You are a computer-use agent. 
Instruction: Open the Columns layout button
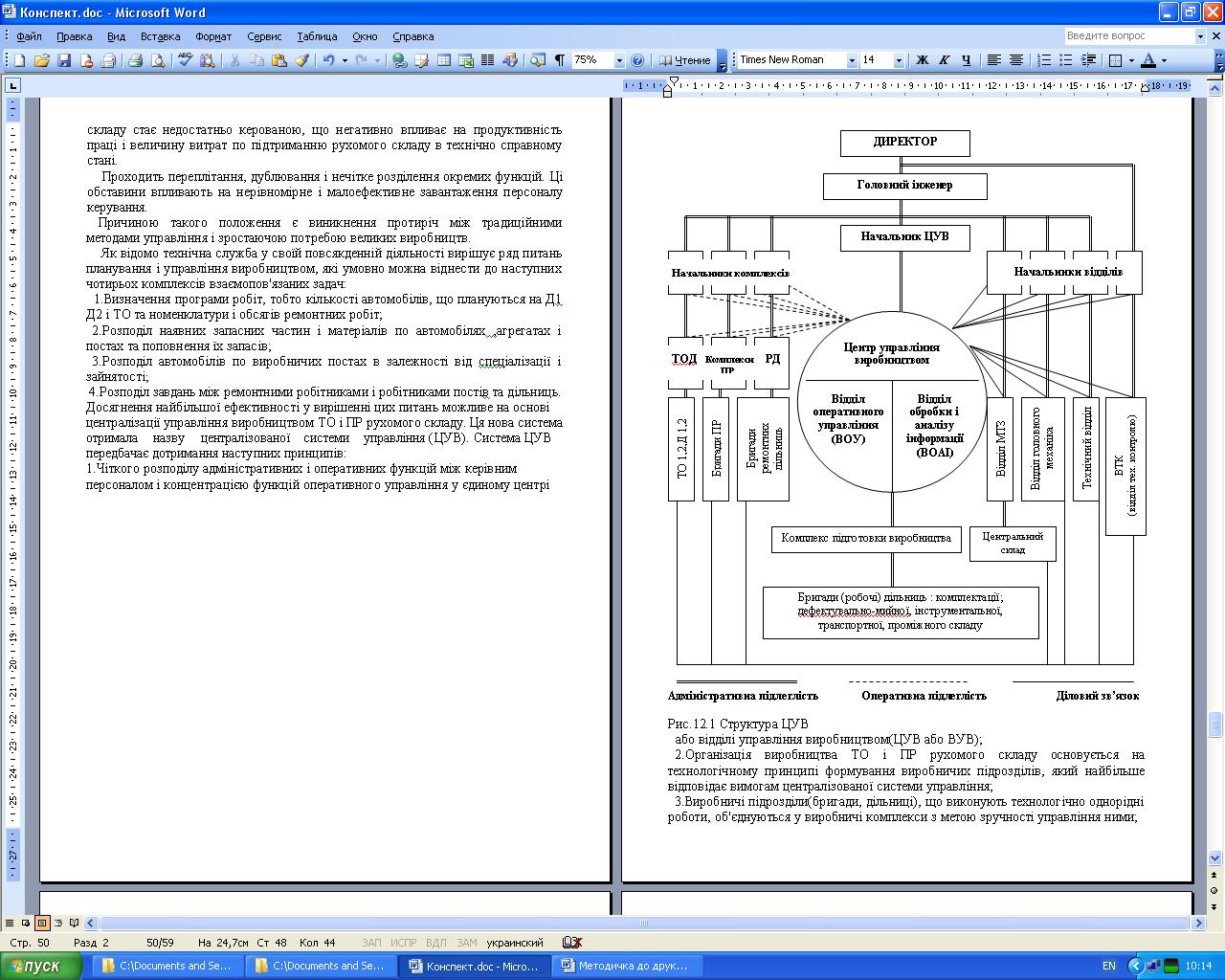click(x=488, y=60)
